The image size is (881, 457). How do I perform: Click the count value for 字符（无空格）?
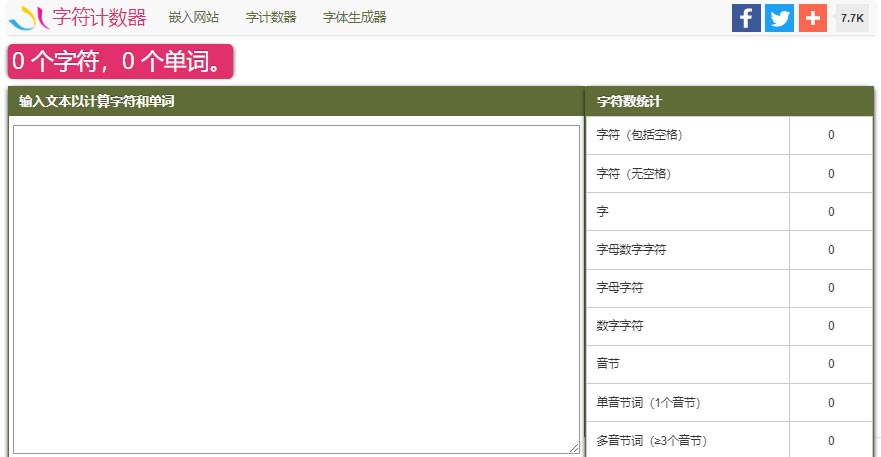(x=831, y=174)
